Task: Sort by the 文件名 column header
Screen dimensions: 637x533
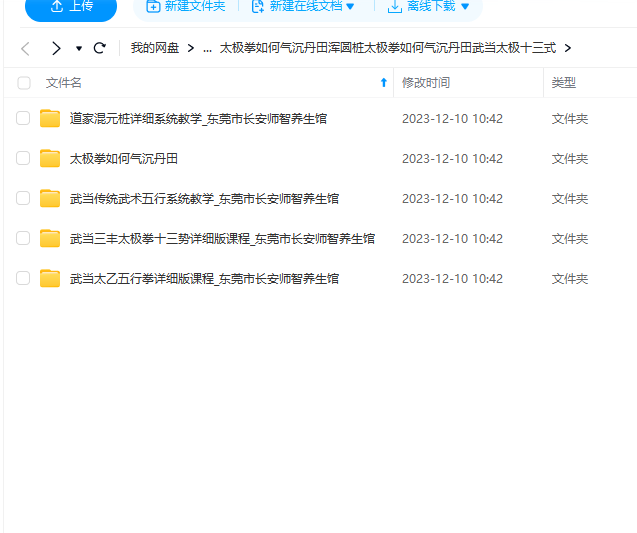Action: tap(64, 83)
